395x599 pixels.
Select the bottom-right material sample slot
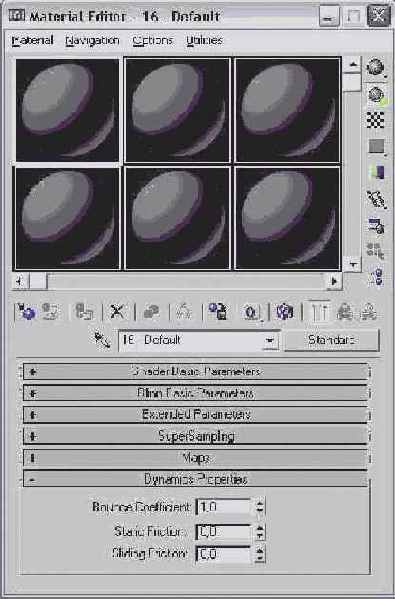click(287, 219)
